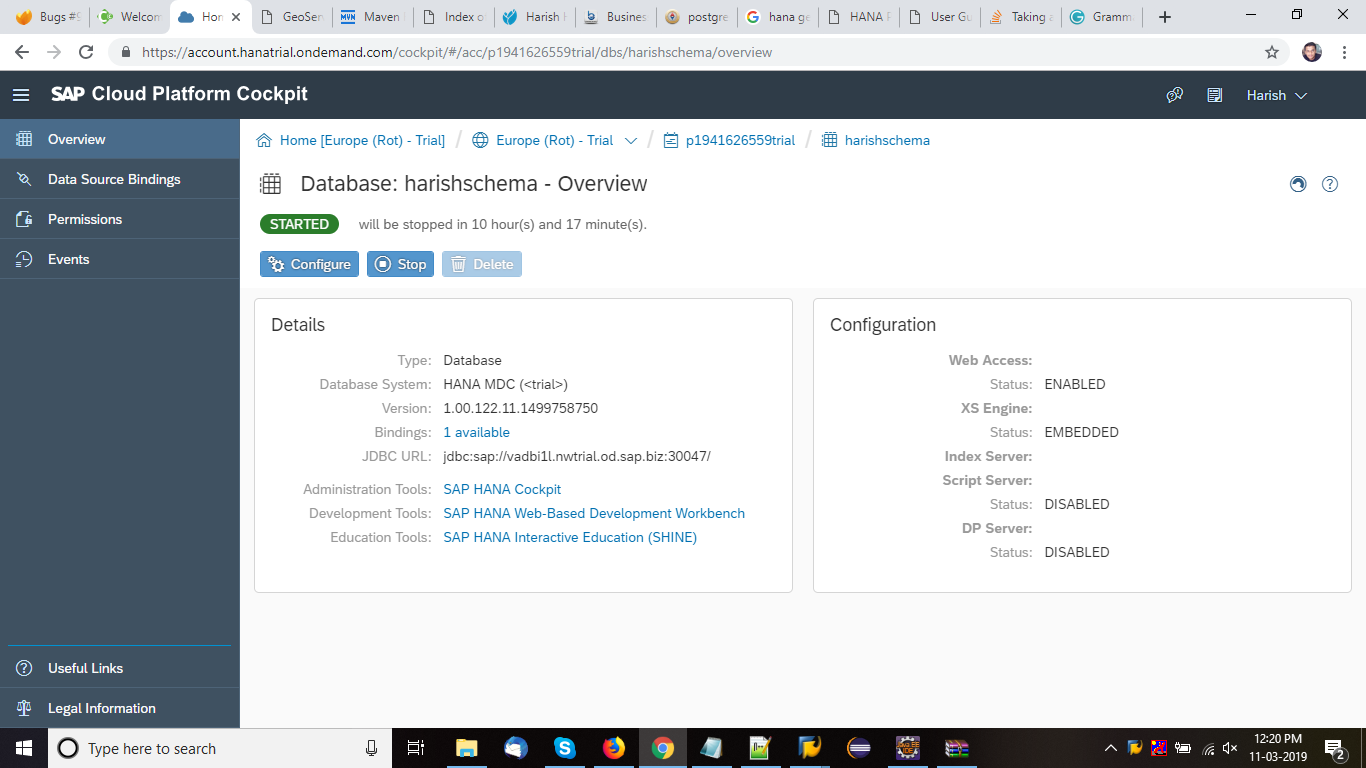Open Eclipse from the taskbar
Viewport: 1366px width, 768px height.
coord(858,748)
